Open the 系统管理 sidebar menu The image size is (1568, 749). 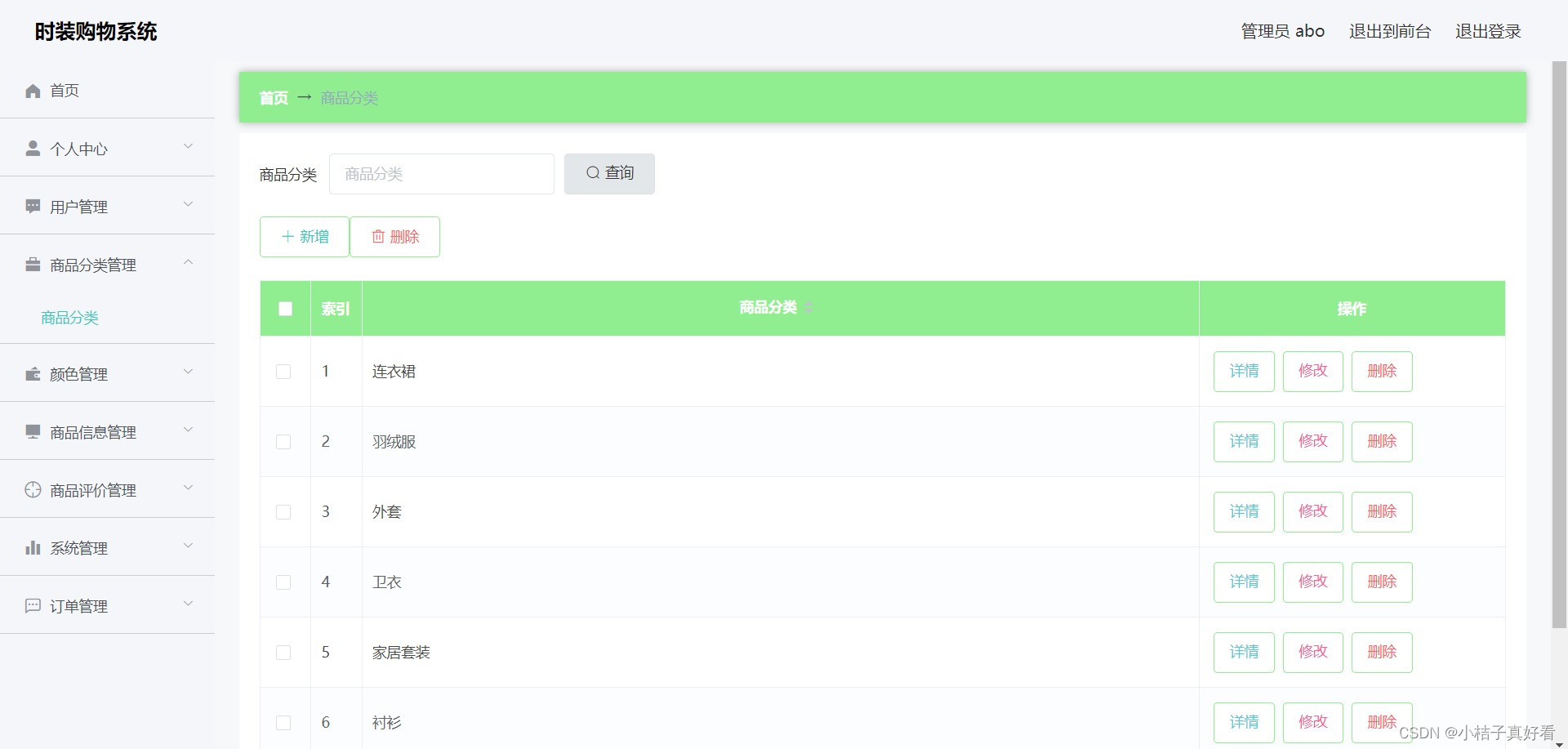tap(107, 547)
